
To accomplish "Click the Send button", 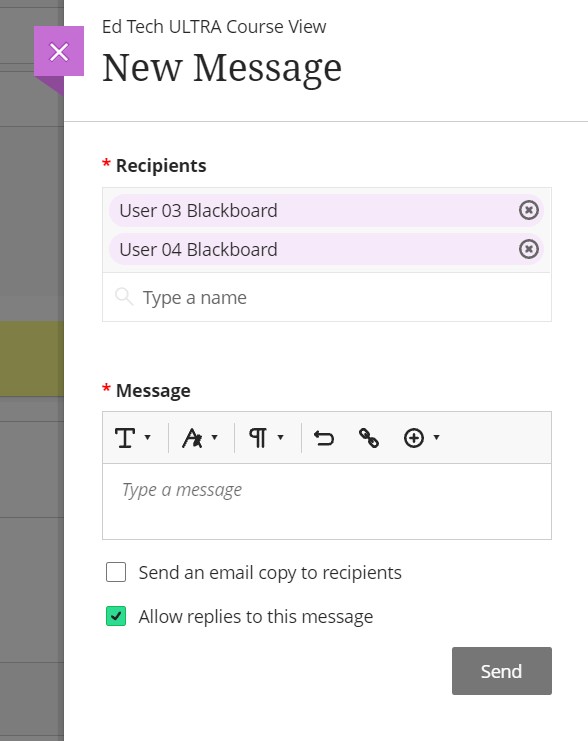I will (502, 671).
